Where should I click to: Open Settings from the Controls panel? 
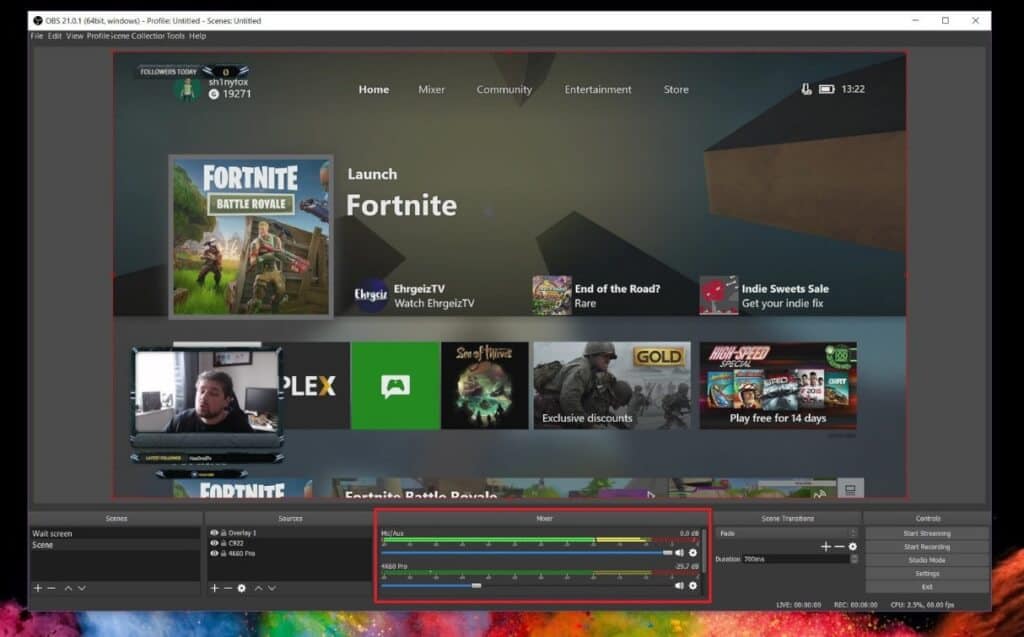[927, 574]
